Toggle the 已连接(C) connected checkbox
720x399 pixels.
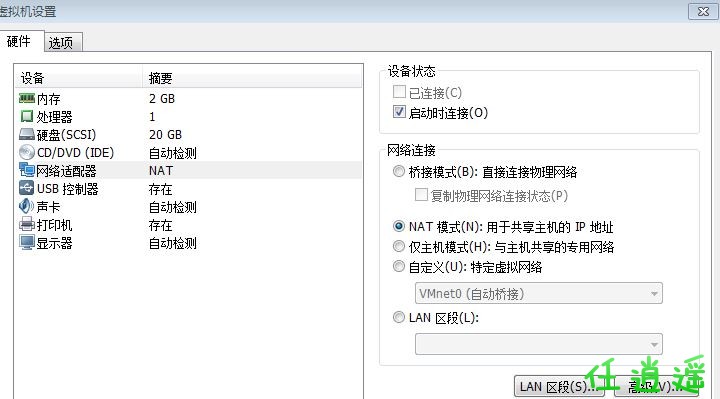[399, 92]
